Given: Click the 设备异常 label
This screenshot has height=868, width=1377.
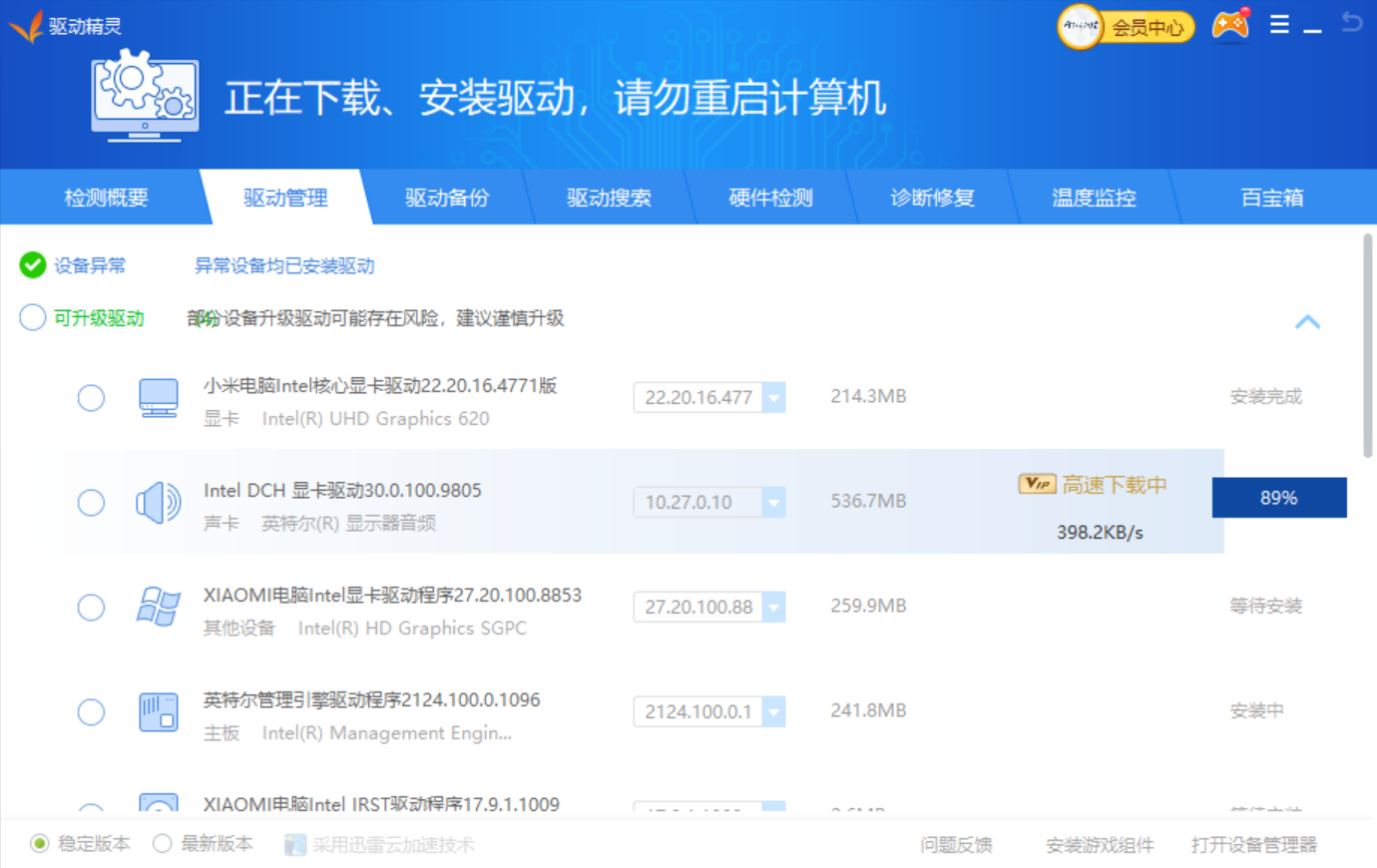Looking at the screenshot, I should point(90,265).
